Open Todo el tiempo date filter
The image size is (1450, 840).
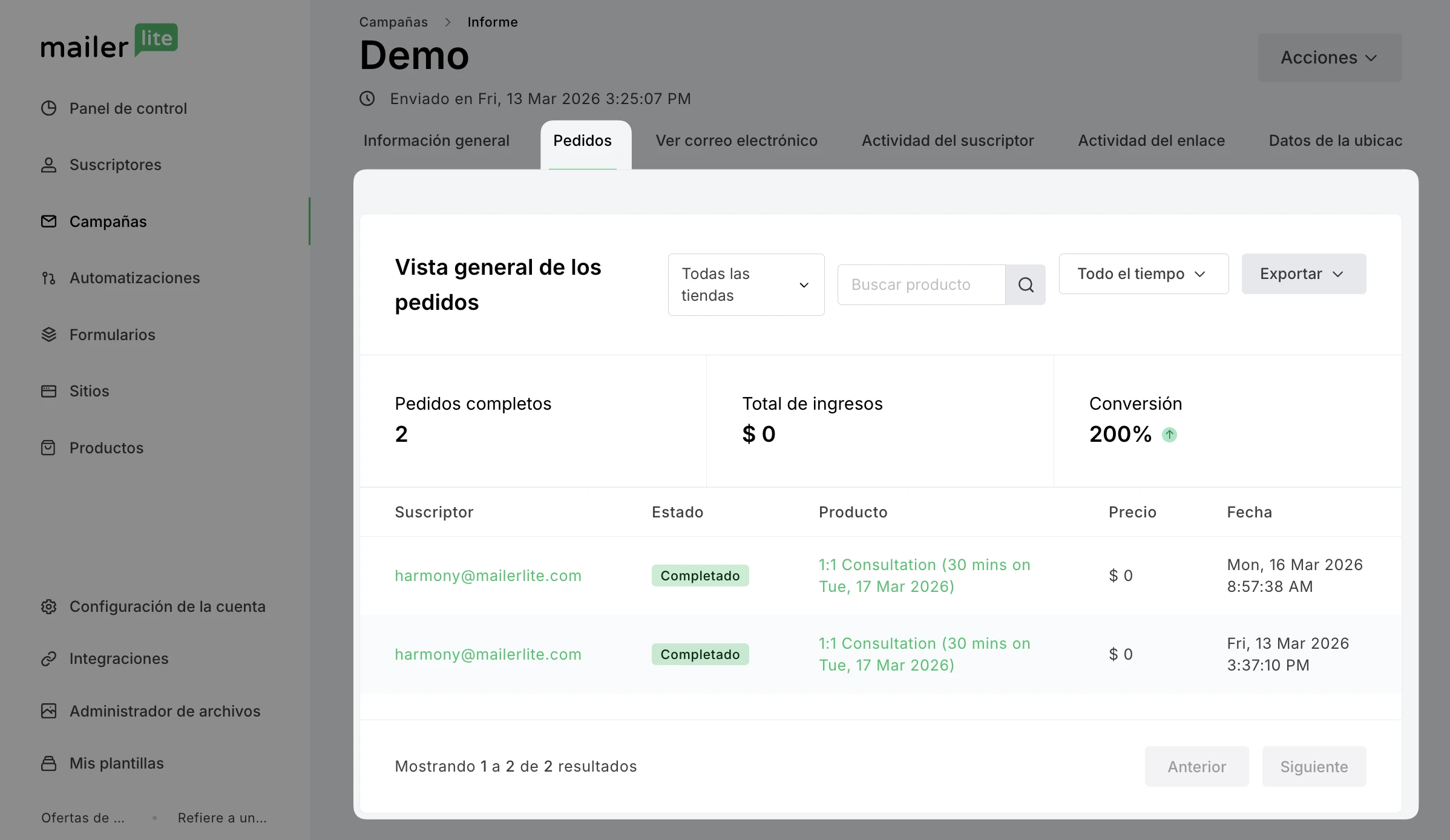tap(1144, 274)
